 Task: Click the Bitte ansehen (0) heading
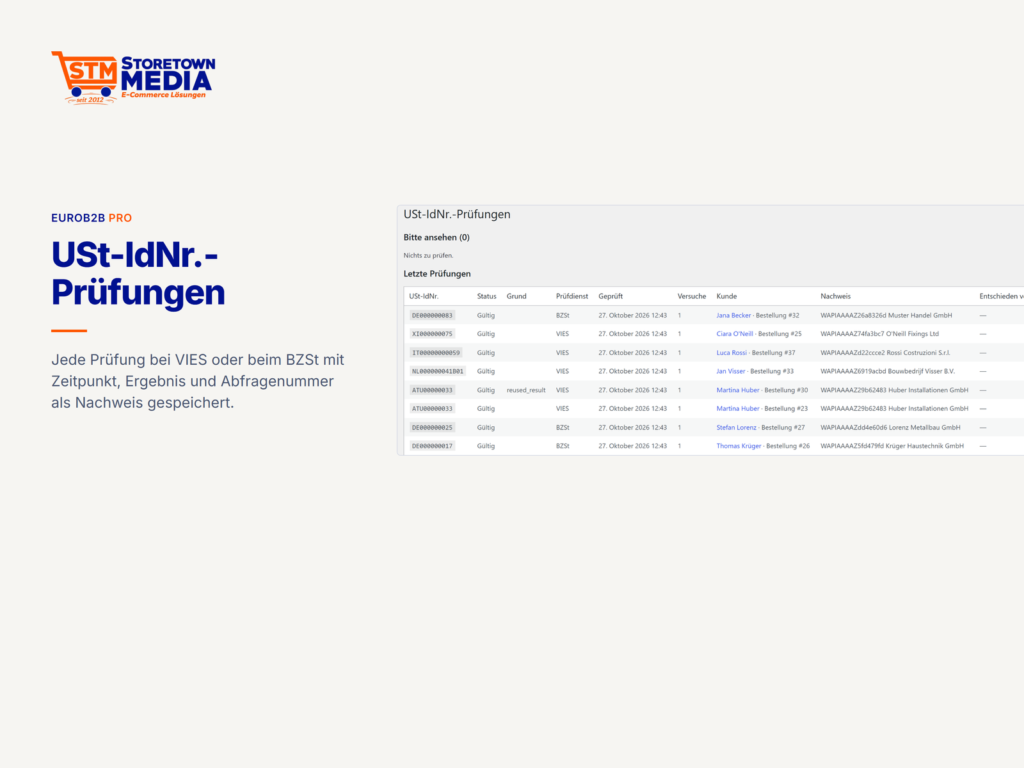coord(436,237)
